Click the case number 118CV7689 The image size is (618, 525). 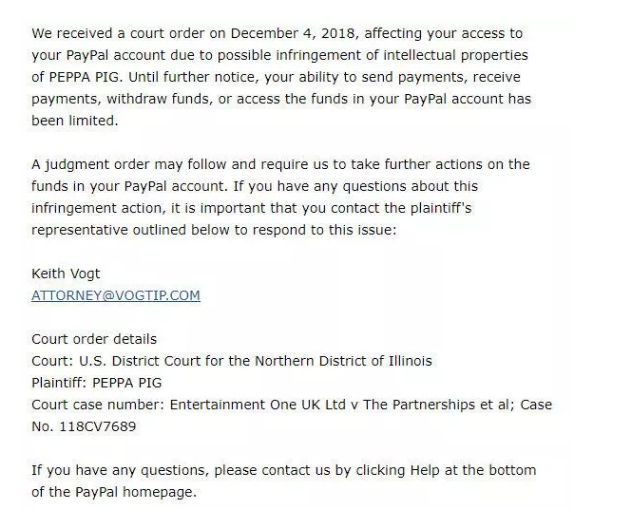pyautogui.click(x=97, y=426)
